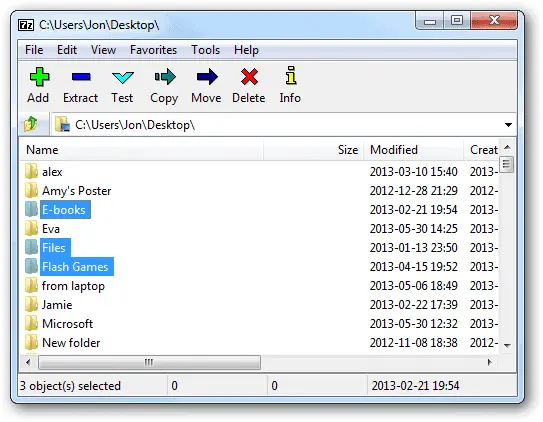This screenshot has height=422, width=543.
Task: Click inside the address path field
Action: [x=277, y=125]
